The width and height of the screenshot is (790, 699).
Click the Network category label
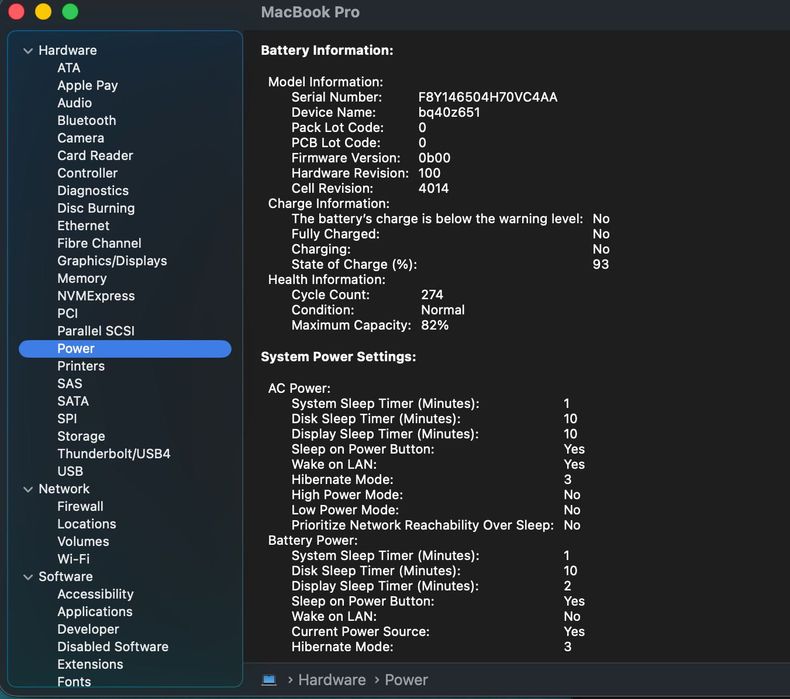point(64,489)
